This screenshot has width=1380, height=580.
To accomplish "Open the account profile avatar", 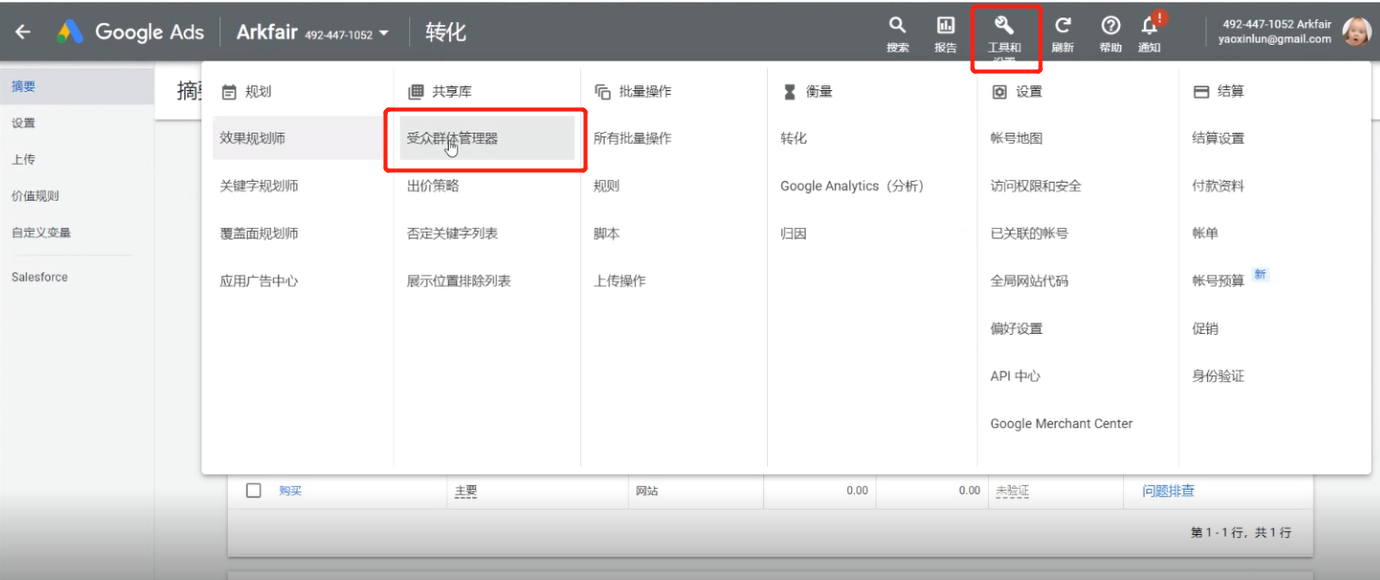I will 1357,31.
